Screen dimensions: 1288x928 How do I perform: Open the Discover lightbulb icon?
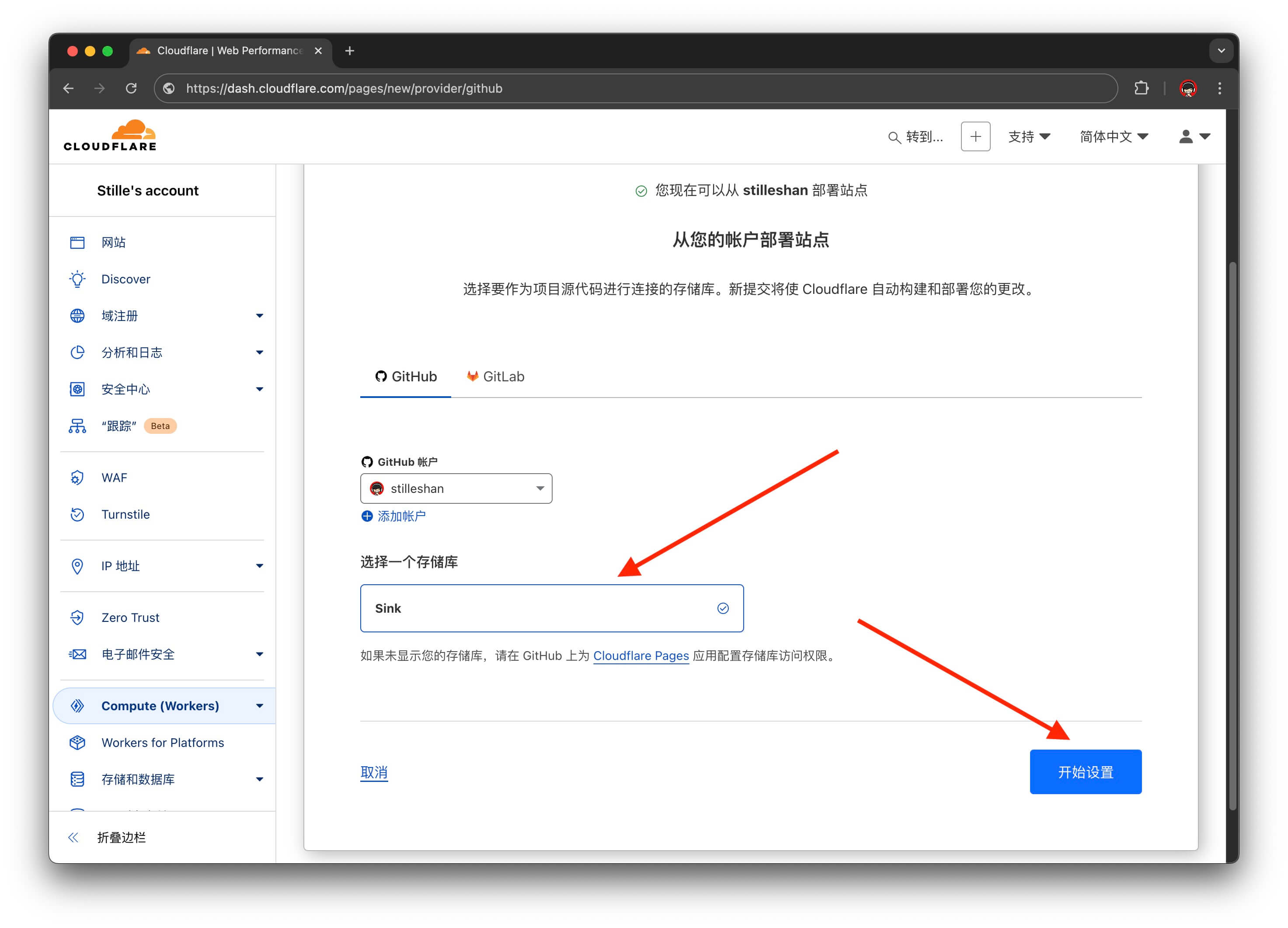click(x=77, y=279)
